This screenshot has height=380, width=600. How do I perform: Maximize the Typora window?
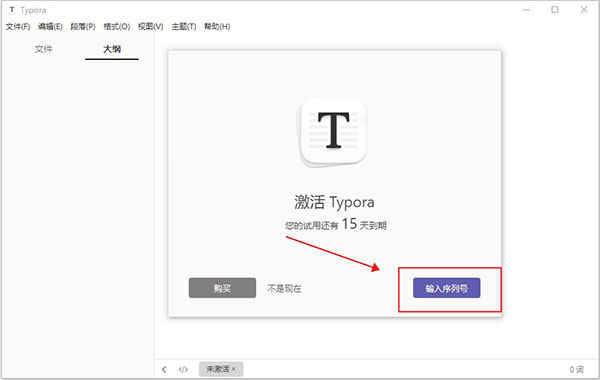tap(555, 10)
